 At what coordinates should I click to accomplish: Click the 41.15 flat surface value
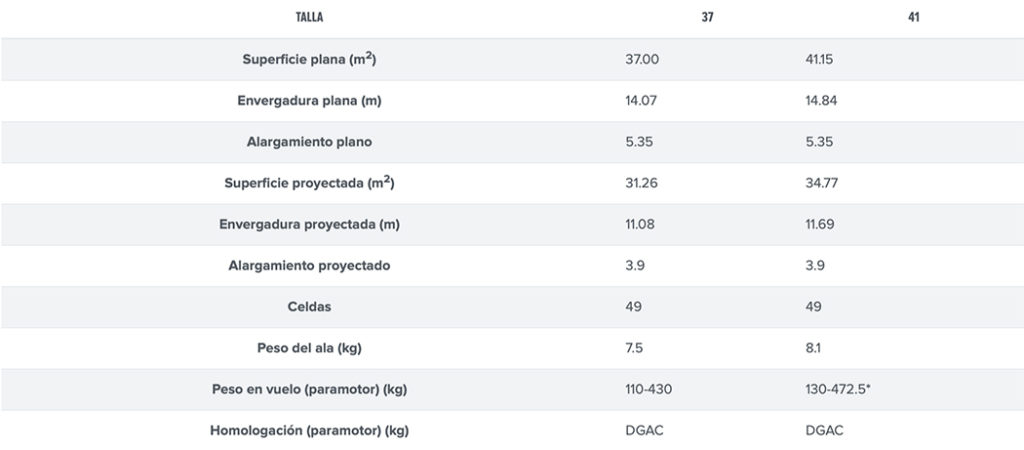tap(819, 60)
